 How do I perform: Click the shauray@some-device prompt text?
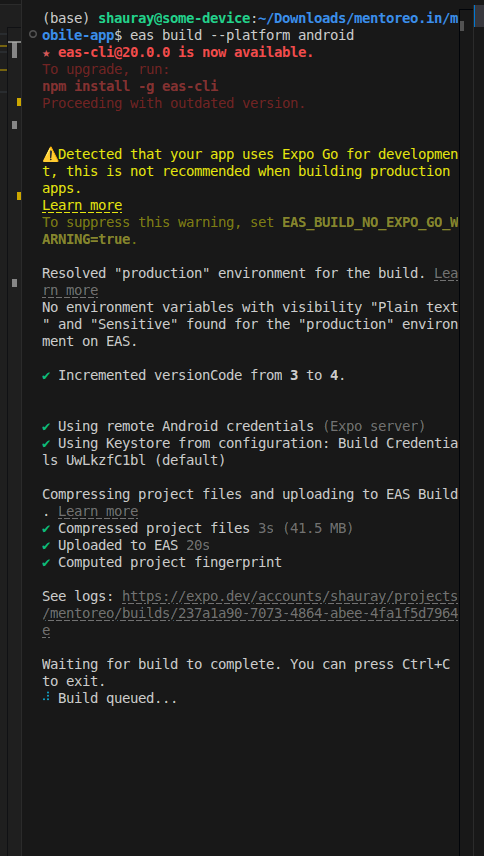point(174,19)
